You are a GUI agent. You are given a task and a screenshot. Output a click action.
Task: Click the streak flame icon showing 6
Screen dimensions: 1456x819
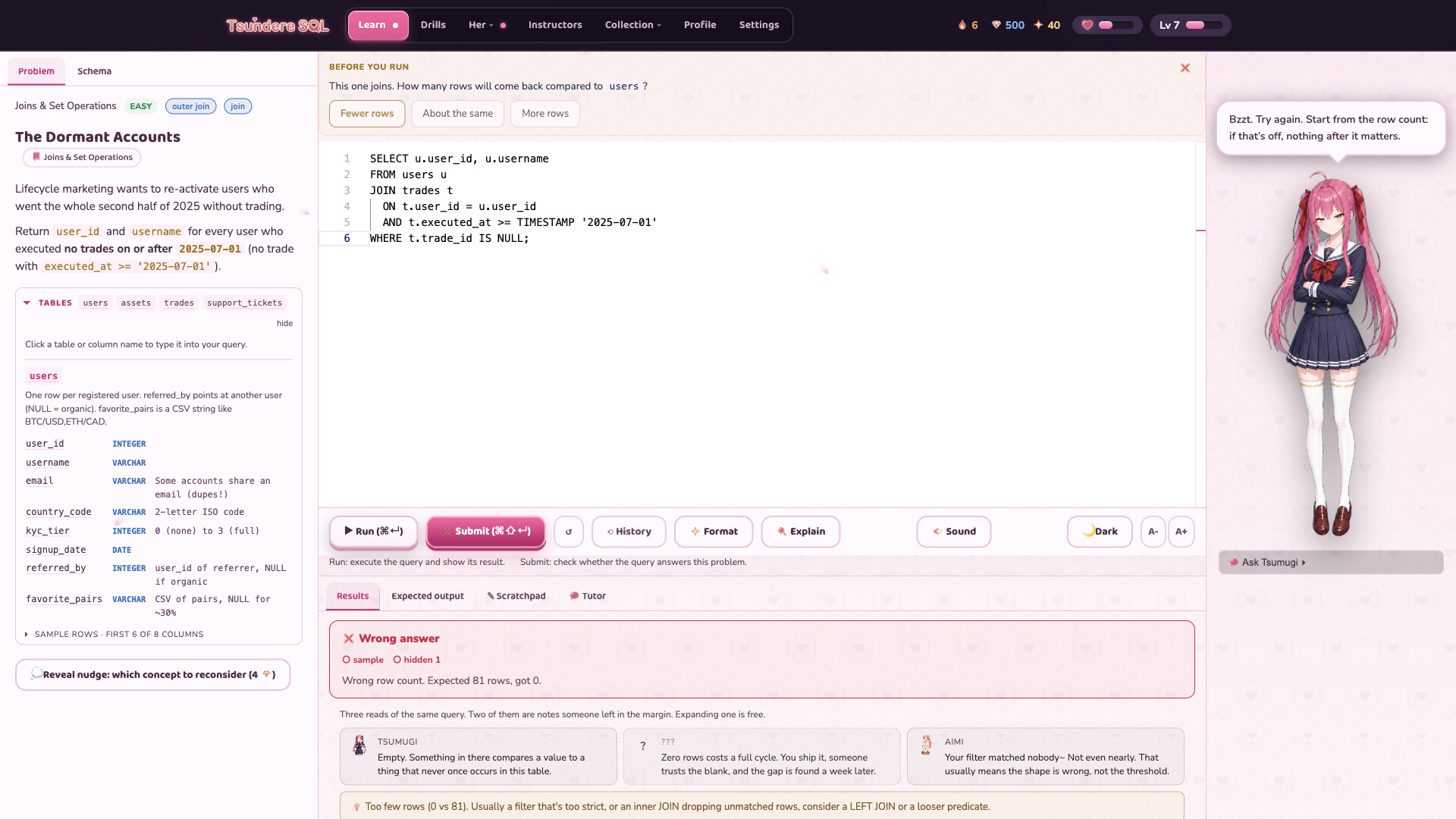(962, 25)
